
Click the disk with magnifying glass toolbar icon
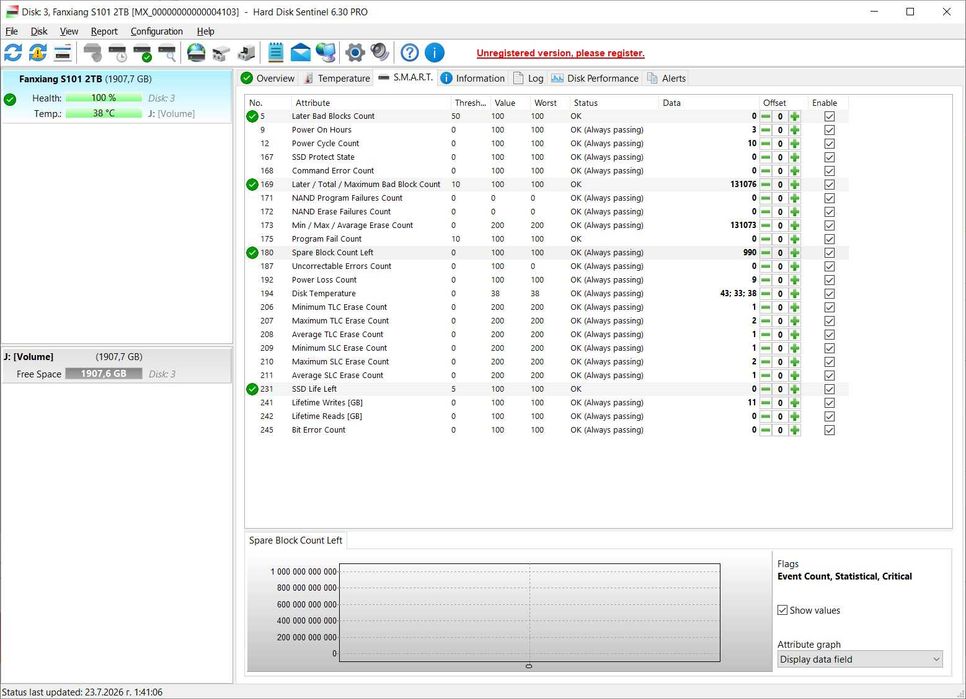tap(167, 53)
